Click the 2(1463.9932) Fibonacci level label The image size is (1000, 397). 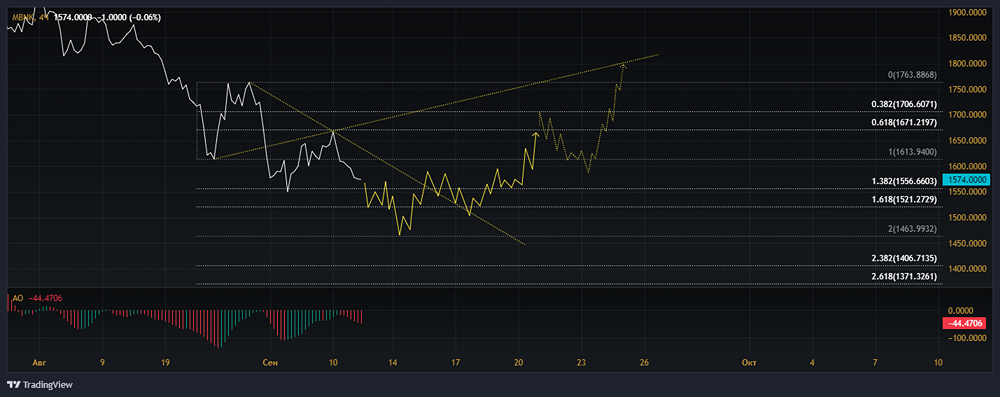coord(913,228)
